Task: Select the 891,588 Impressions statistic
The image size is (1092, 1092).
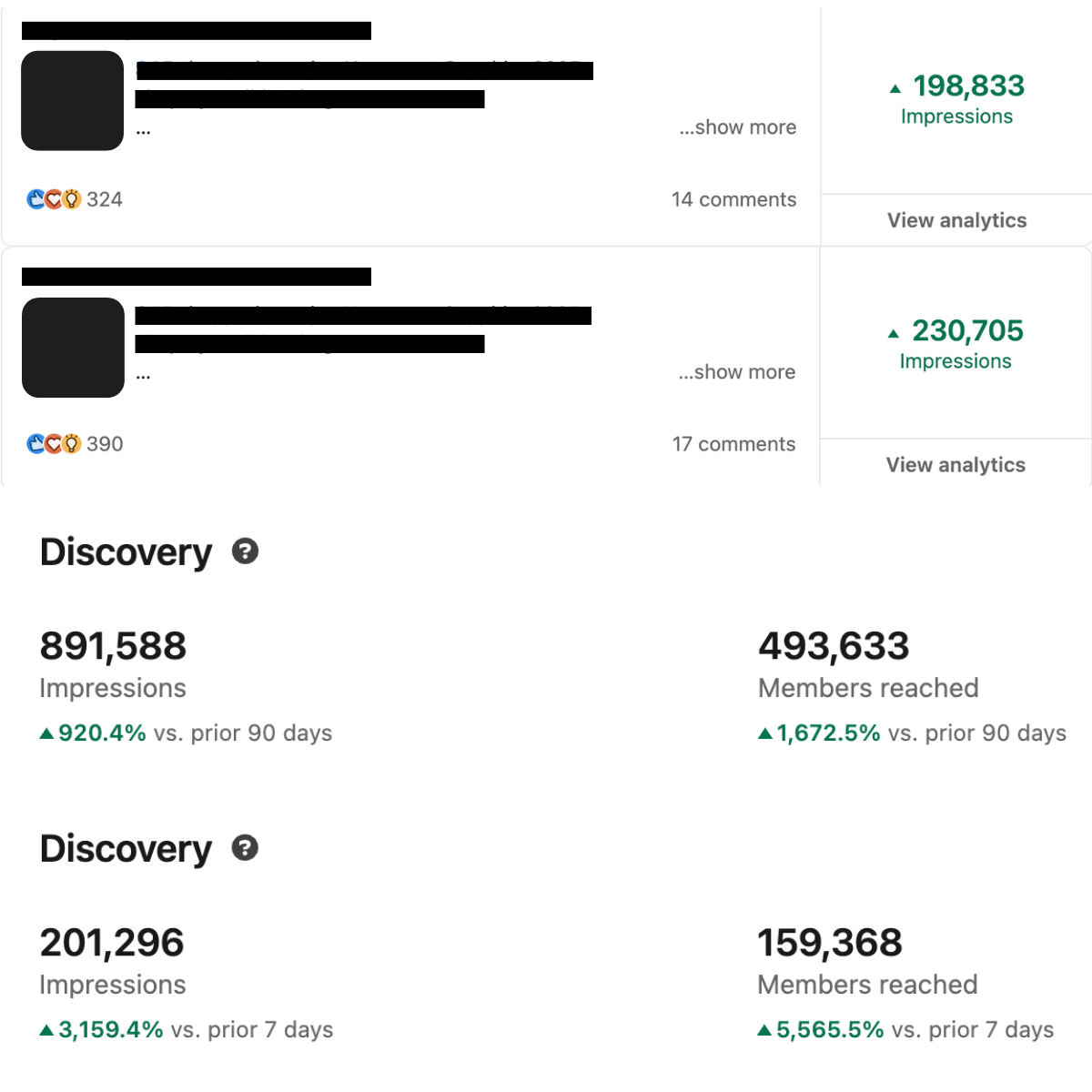Action: click(114, 647)
